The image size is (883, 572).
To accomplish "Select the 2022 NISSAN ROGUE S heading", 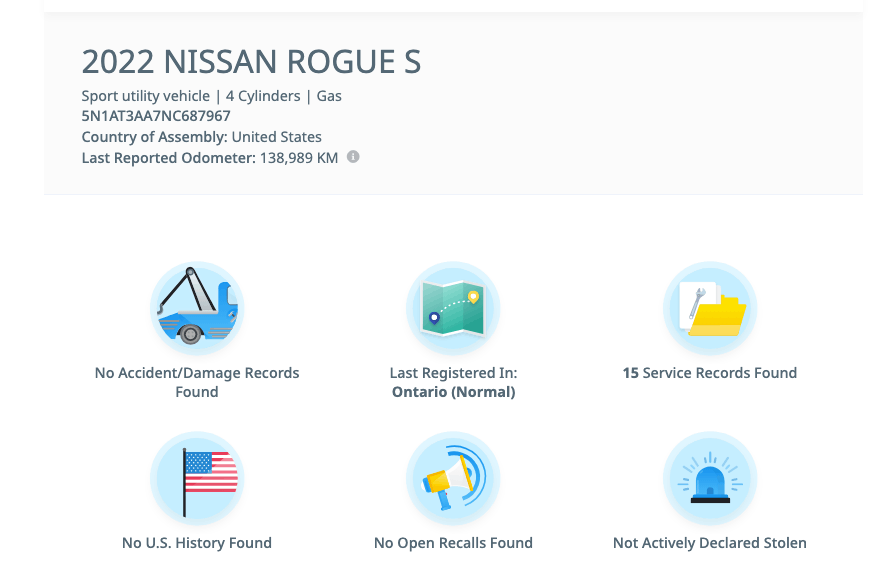I will (251, 61).
